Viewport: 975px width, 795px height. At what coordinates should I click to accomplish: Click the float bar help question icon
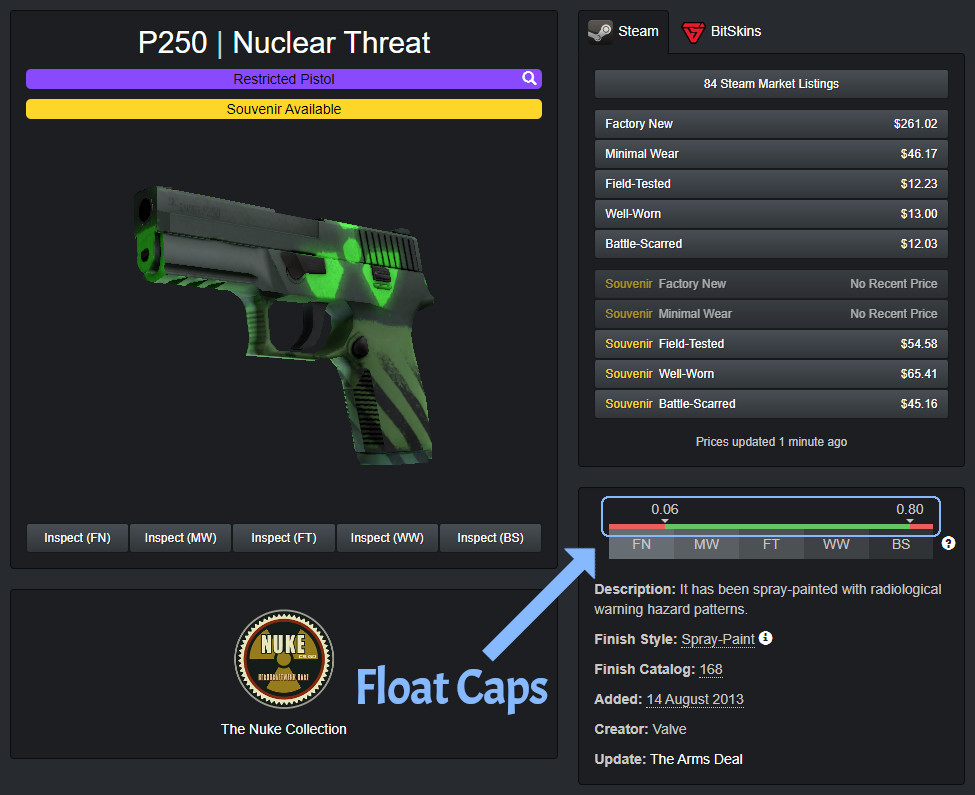coord(948,543)
